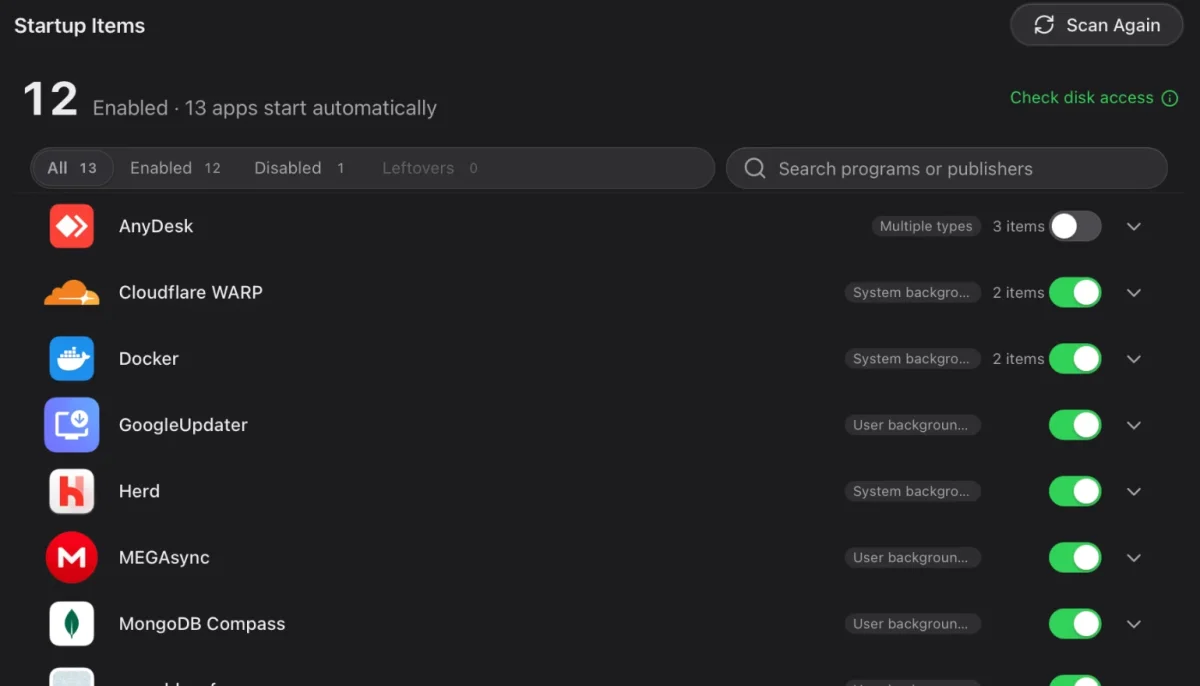
Task: Click the AnyDesk Multiple types tag
Action: 926,226
